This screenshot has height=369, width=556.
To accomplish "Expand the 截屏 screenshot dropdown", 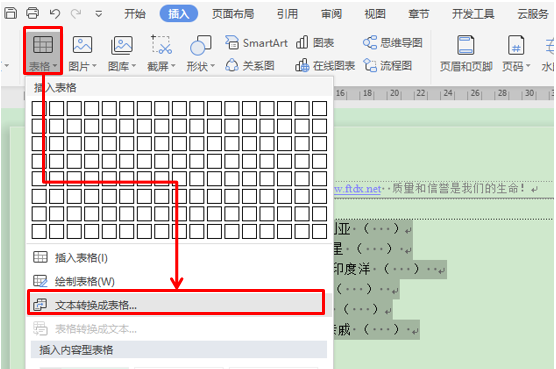I will [173, 66].
